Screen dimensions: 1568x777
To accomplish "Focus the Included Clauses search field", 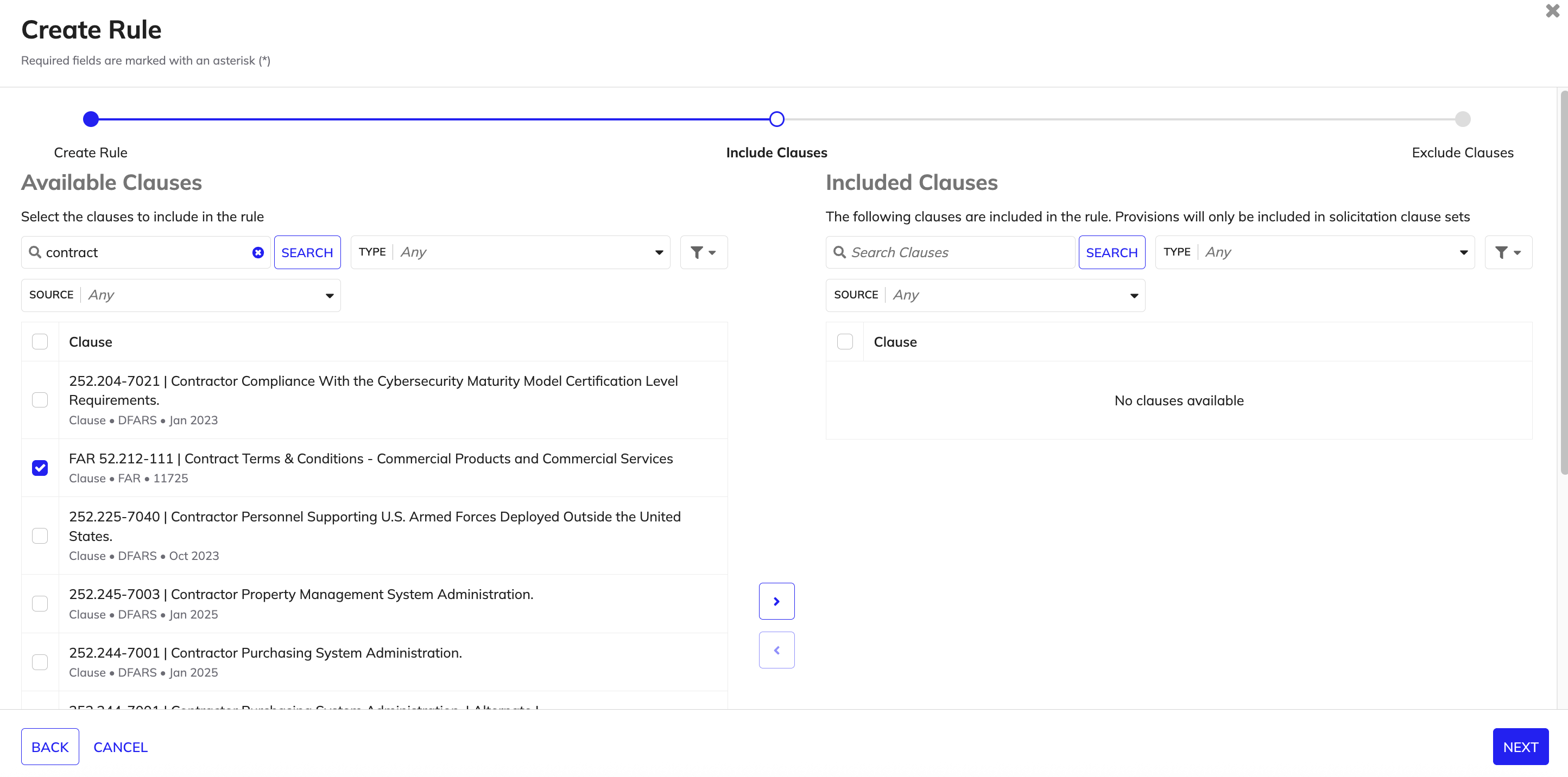I will pyautogui.click(x=951, y=252).
